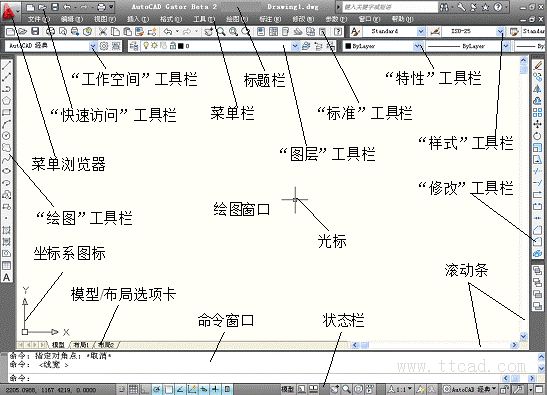Switch to the 布局1 layout tab
Image resolution: width=547 pixels, height=395 pixels.
(x=81, y=345)
